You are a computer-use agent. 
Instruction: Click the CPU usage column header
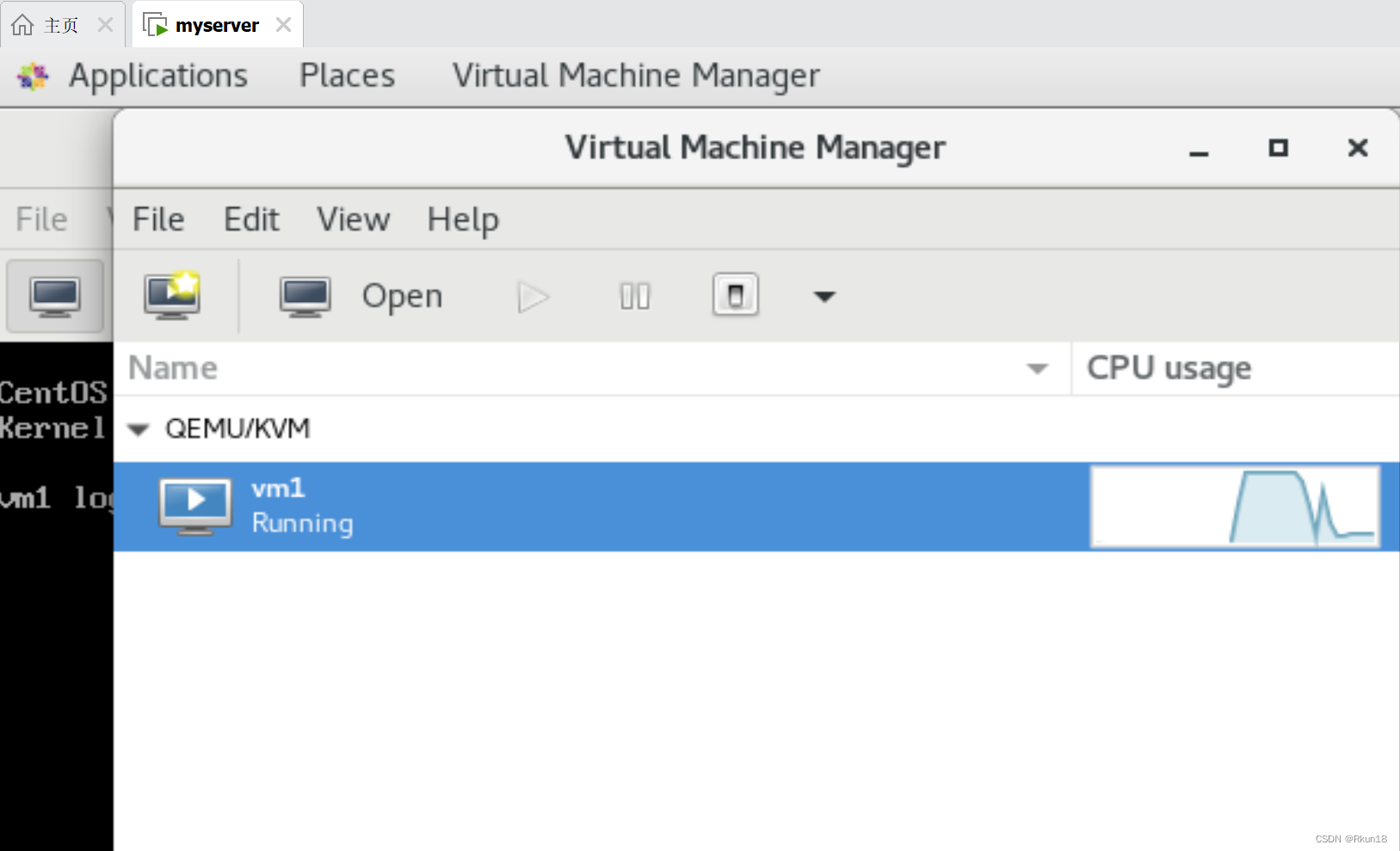point(1236,368)
